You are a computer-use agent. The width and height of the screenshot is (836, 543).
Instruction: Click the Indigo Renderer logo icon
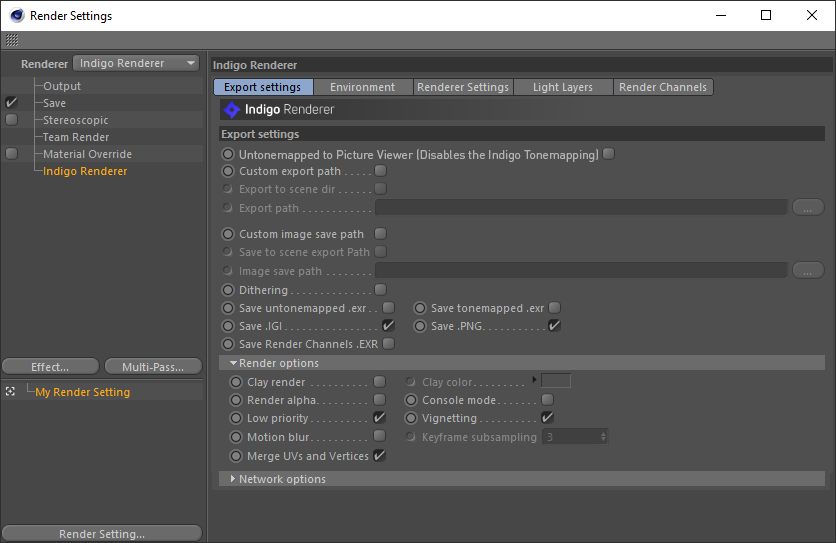[232, 110]
